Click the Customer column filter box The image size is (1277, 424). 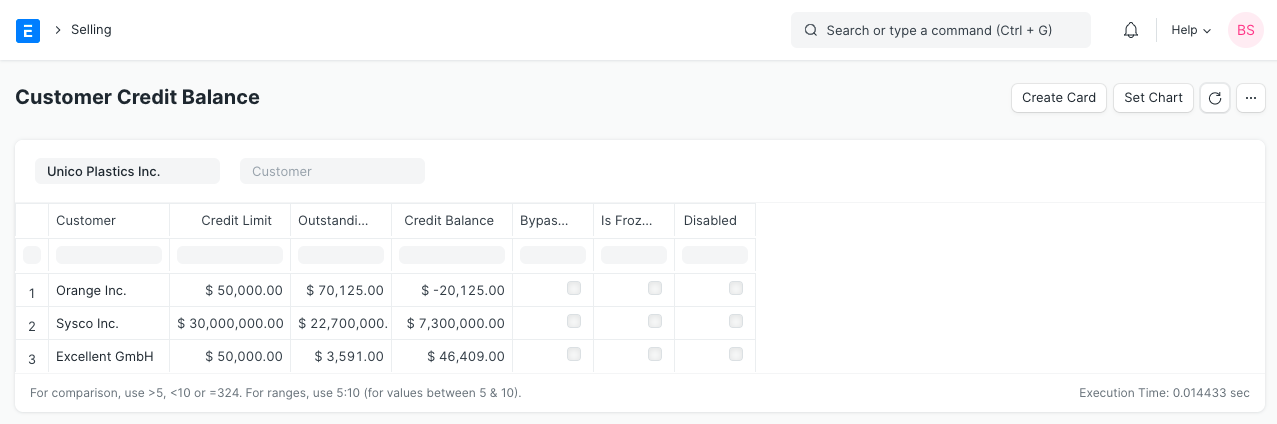[109, 255]
